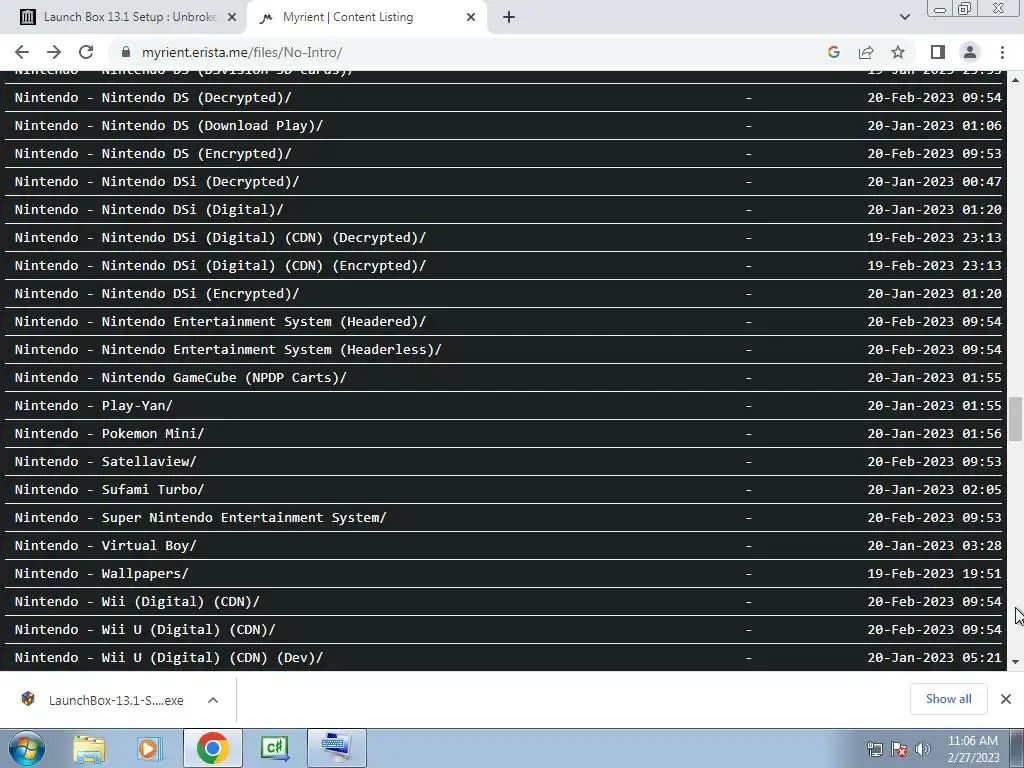Screen dimensions: 1024x768
Task: Open Nintendo DSi (Encrypted) folder
Action: coord(157,294)
